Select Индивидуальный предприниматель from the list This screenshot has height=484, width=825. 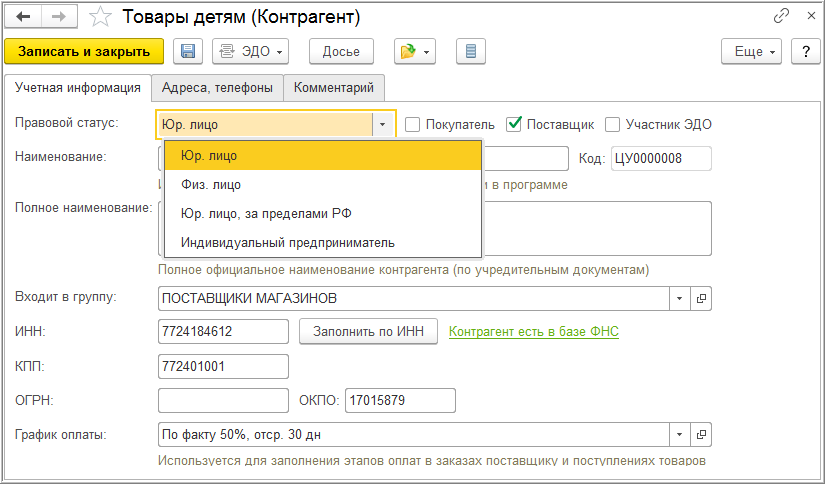(x=287, y=242)
